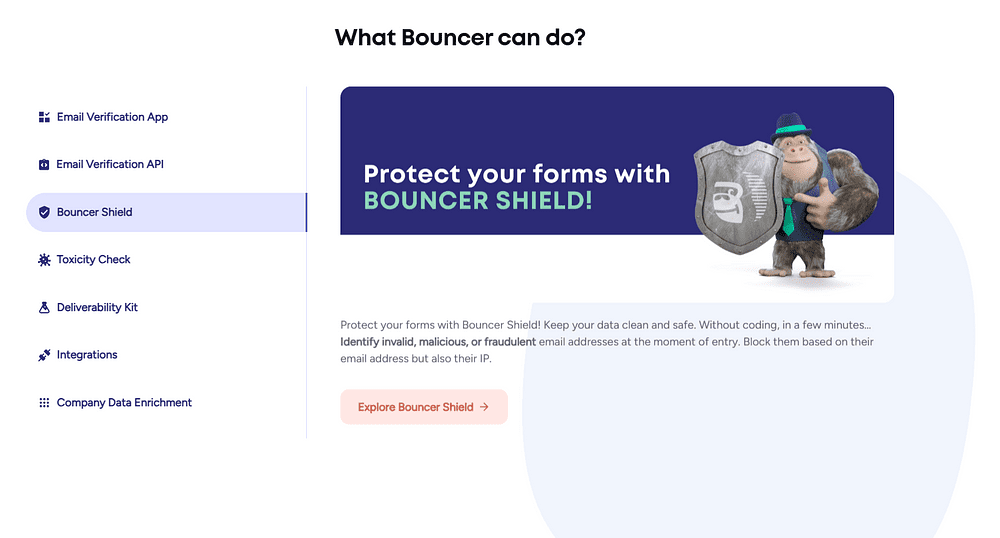The width and height of the screenshot is (1000, 538).
Task: Click the What Bouncer can do heading
Action: point(460,38)
